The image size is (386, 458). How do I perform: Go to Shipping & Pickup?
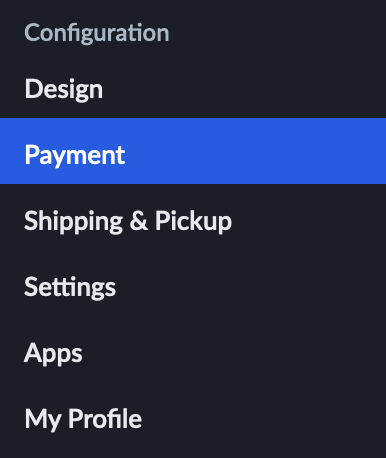(193, 220)
